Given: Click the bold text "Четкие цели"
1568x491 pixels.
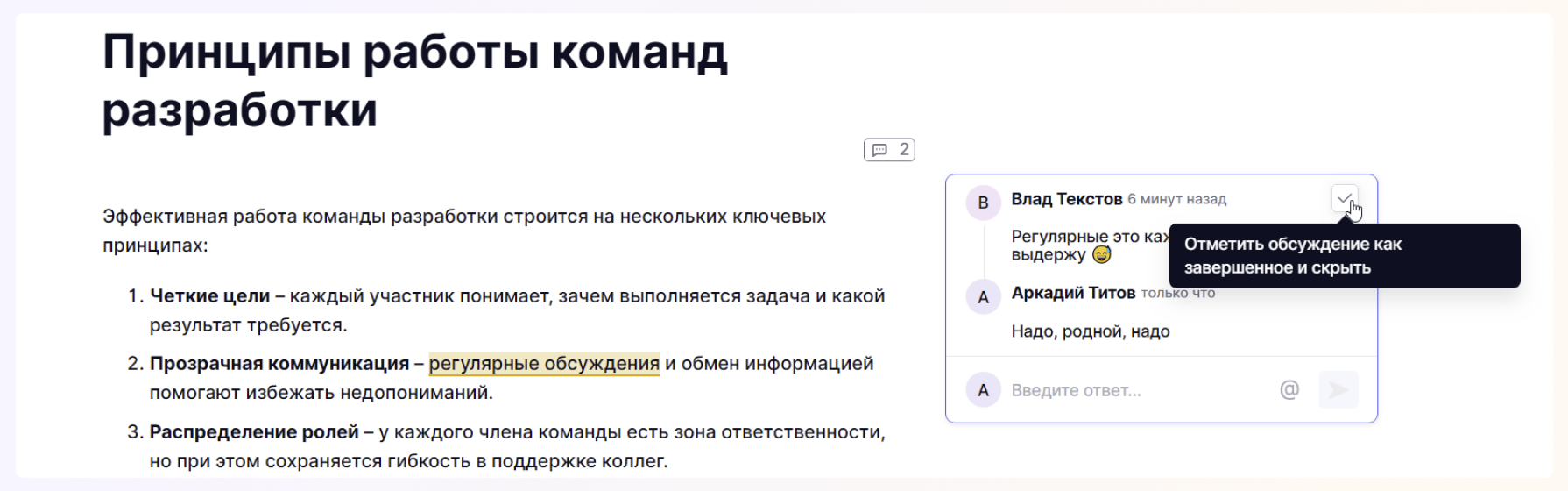Looking at the screenshot, I should (209, 296).
